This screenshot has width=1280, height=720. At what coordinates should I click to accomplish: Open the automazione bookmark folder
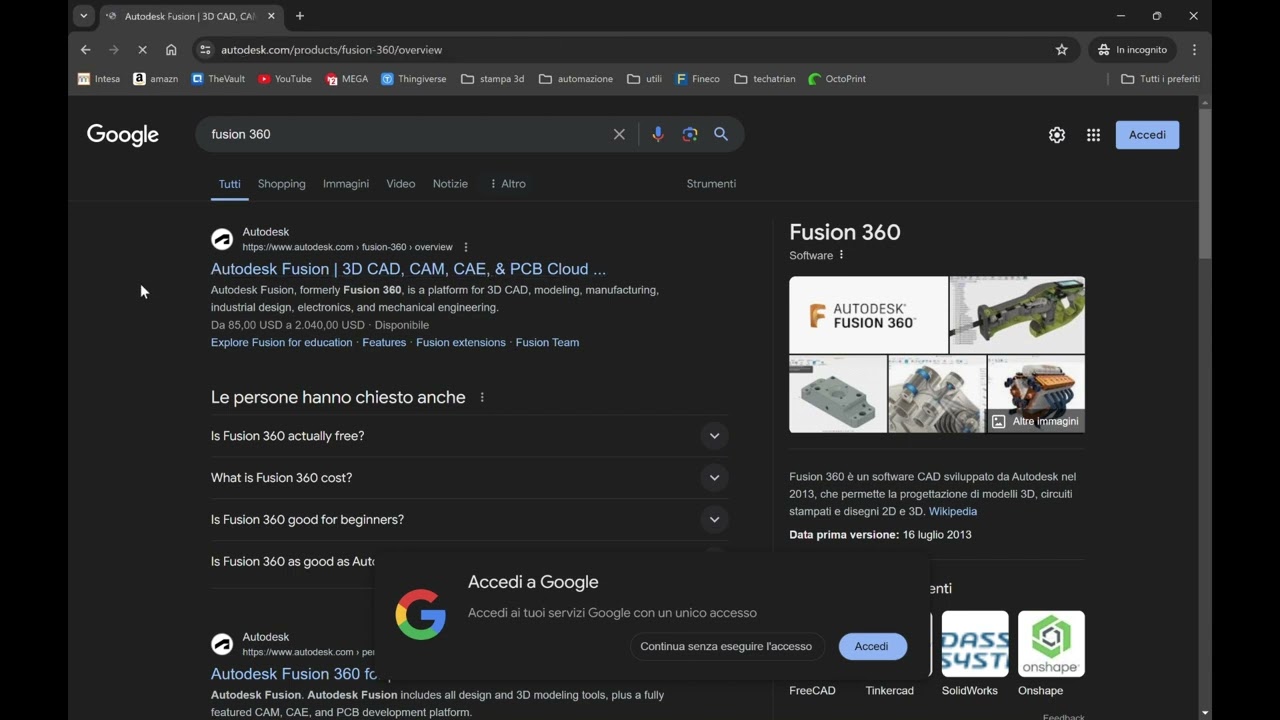pyautogui.click(x=576, y=79)
